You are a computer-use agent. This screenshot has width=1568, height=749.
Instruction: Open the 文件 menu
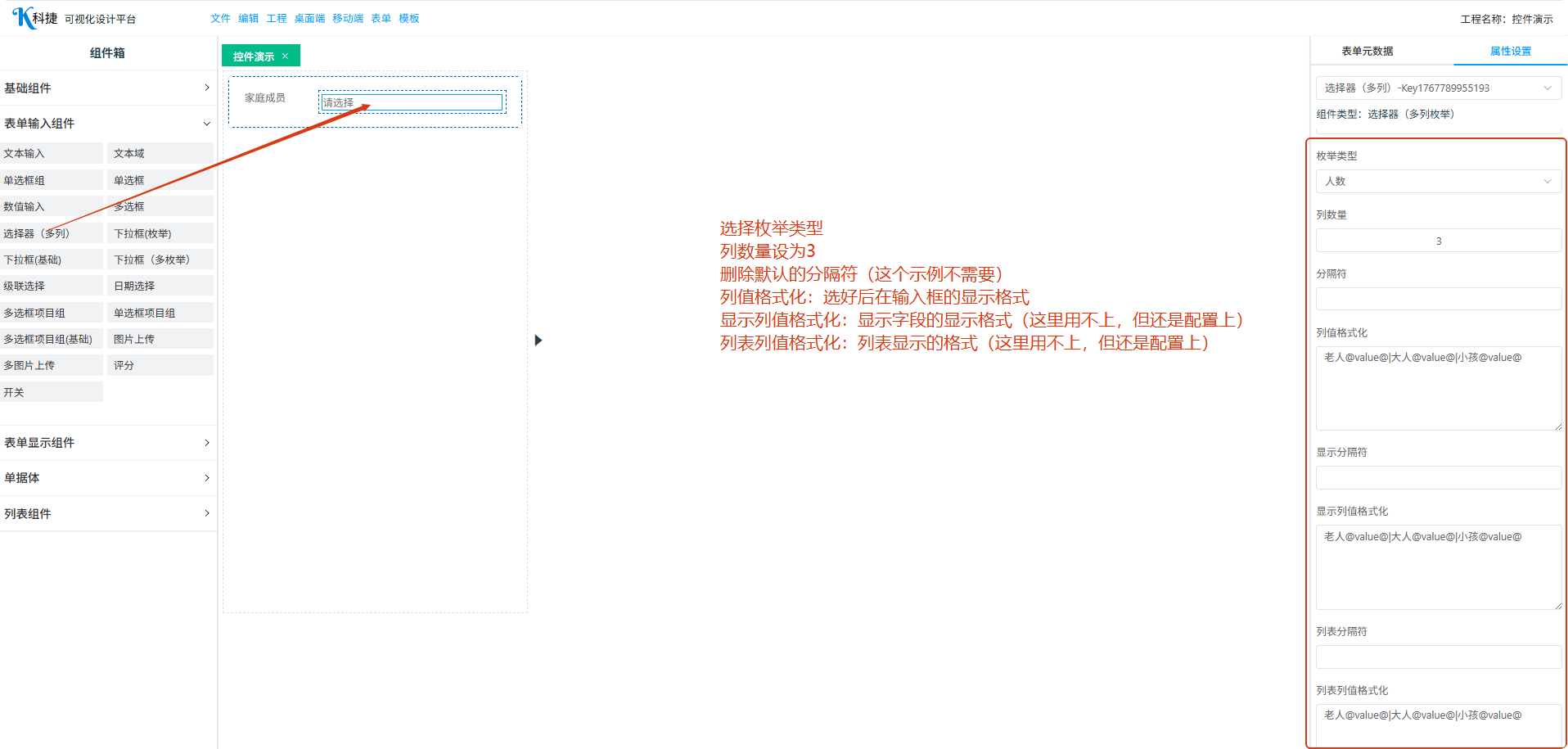point(220,18)
